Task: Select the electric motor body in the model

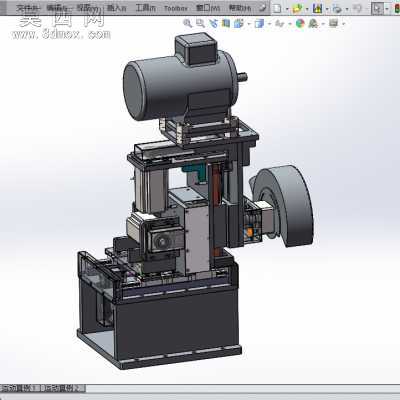Action: pyautogui.click(x=180, y=88)
